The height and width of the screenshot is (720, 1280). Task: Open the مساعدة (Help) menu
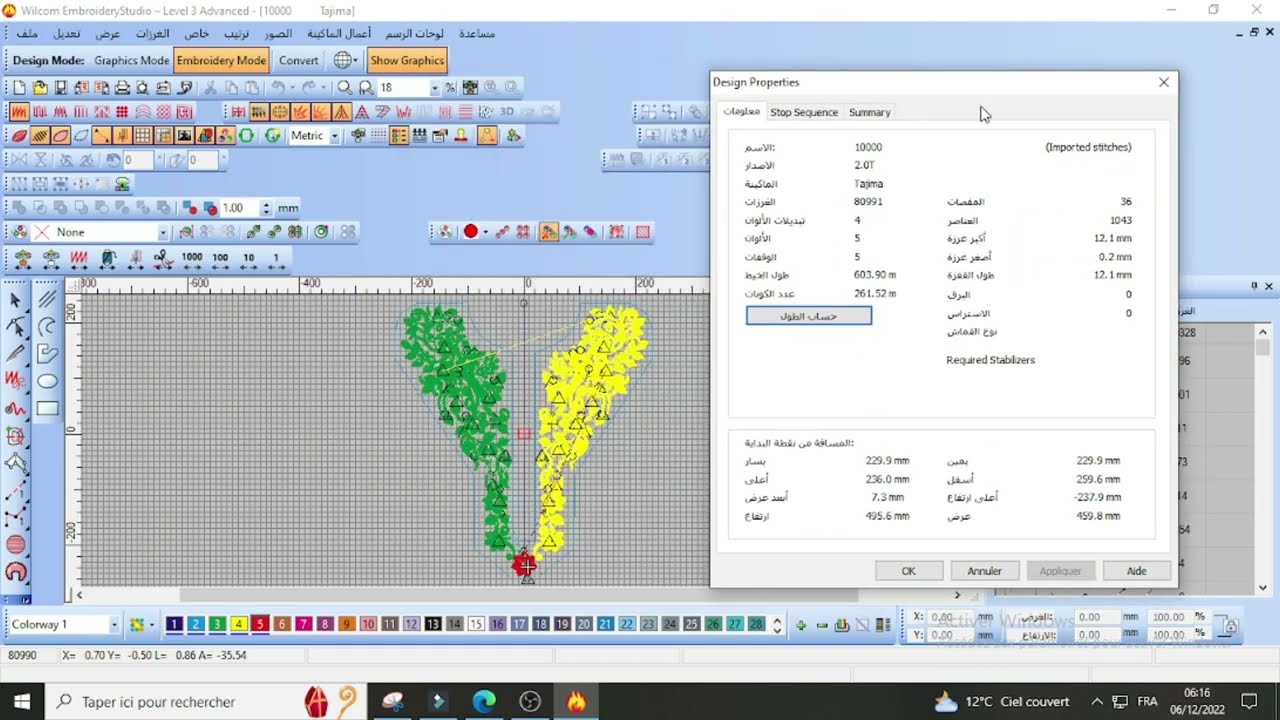click(477, 34)
